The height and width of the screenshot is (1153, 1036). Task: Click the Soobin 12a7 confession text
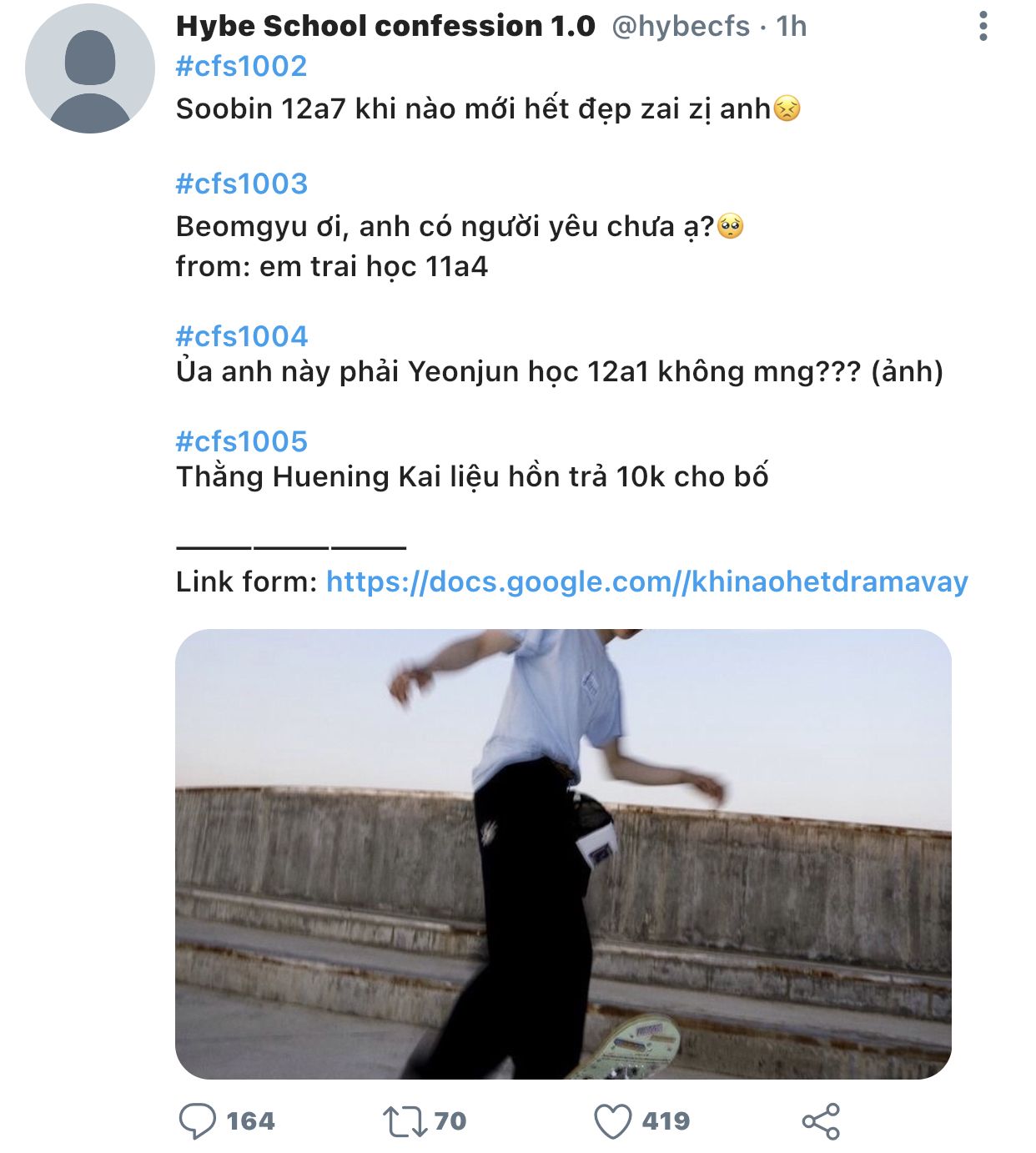(x=488, y=109)
